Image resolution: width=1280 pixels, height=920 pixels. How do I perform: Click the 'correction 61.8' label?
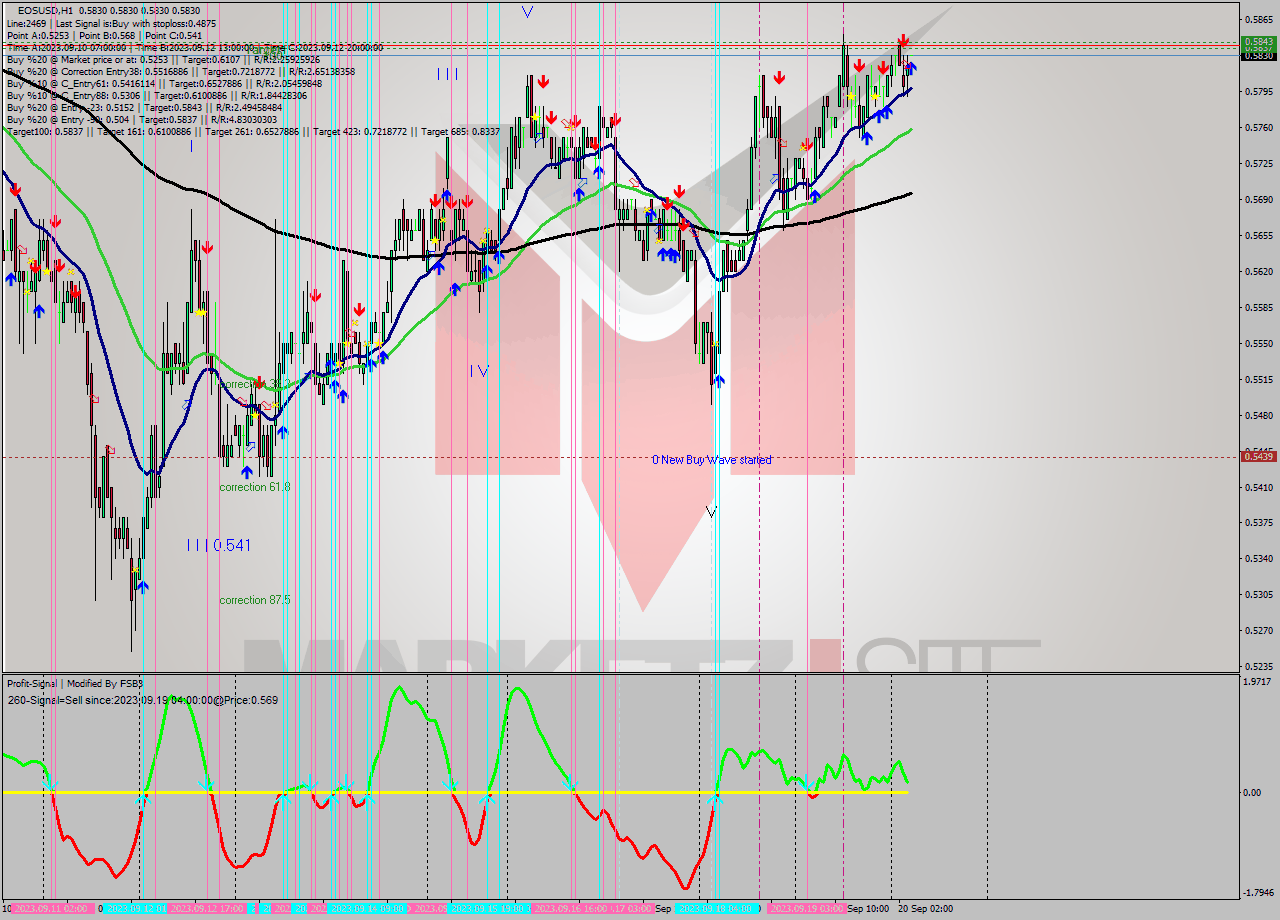(255, 487)
